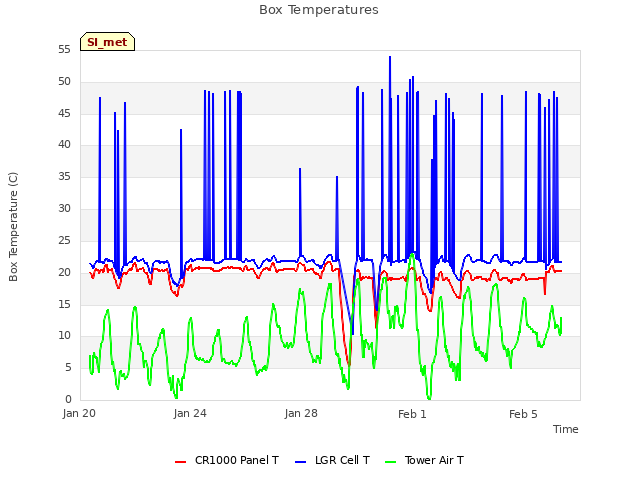
Task: Click the 25 y-axis tick label
Action: tap(64, 240)
